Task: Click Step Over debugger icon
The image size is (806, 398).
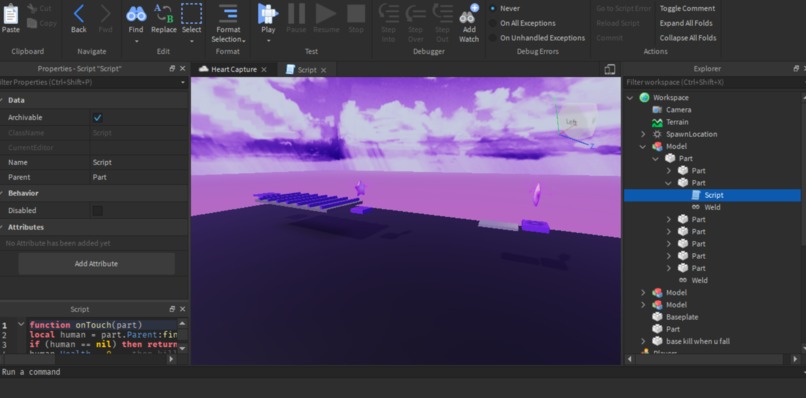Action: [x=415, y=14]
